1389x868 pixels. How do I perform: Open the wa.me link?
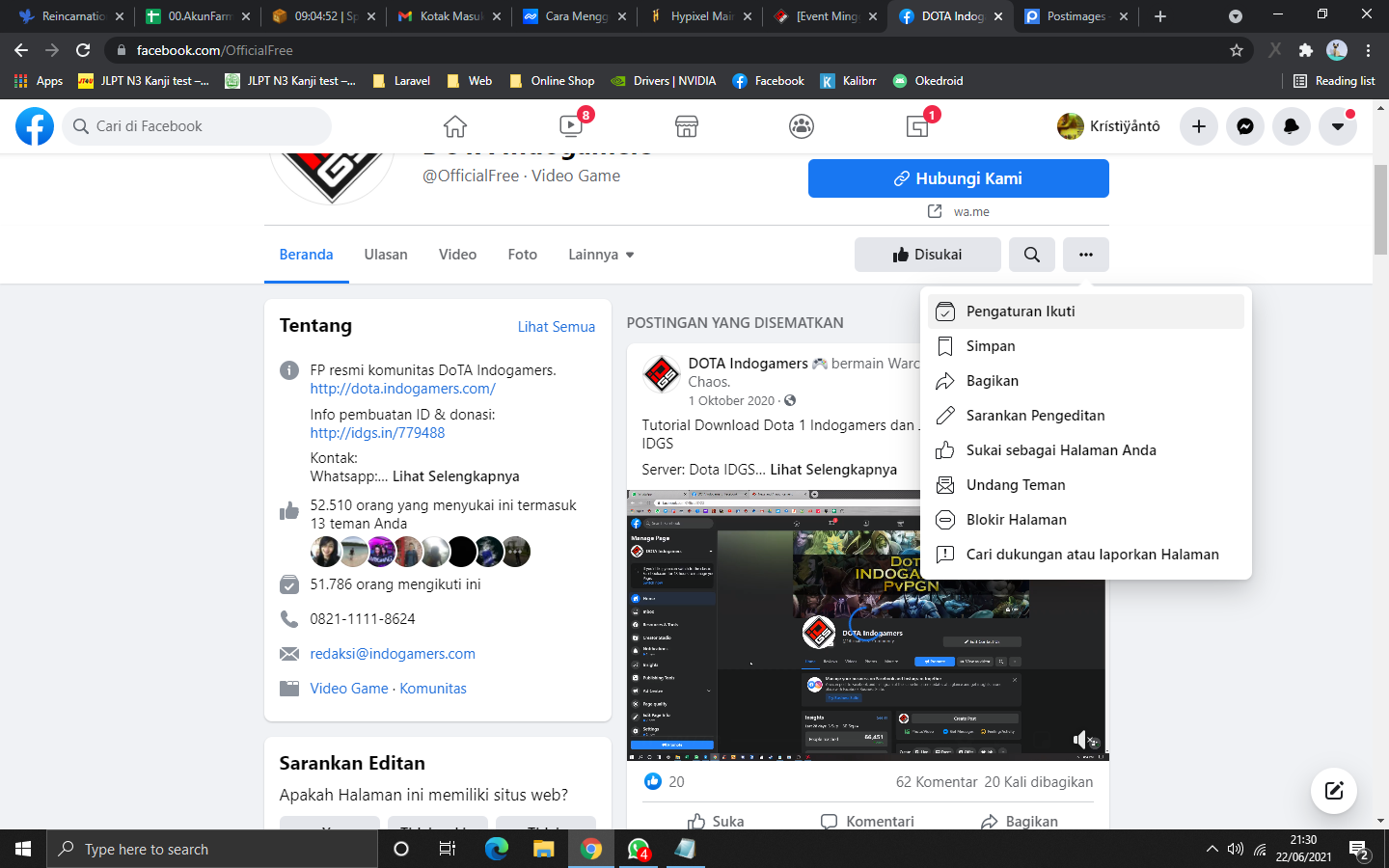pos(971,212)
